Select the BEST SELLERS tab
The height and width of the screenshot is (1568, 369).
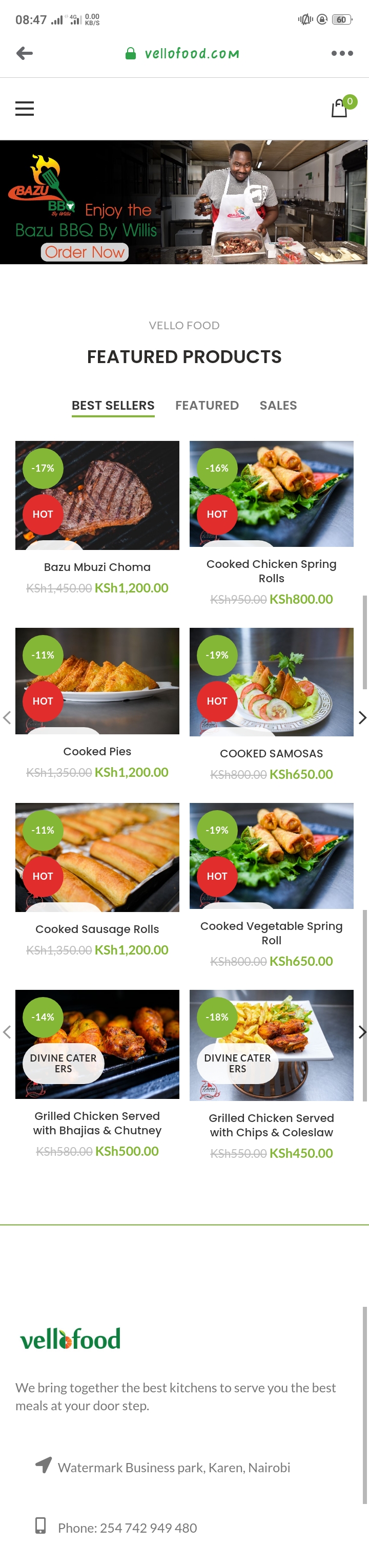pos(113,406)
